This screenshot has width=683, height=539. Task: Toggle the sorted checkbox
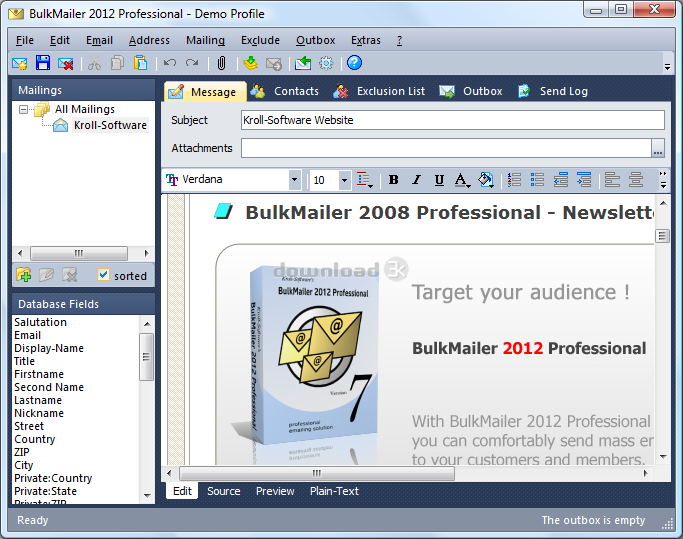click(x=103, y=275)
